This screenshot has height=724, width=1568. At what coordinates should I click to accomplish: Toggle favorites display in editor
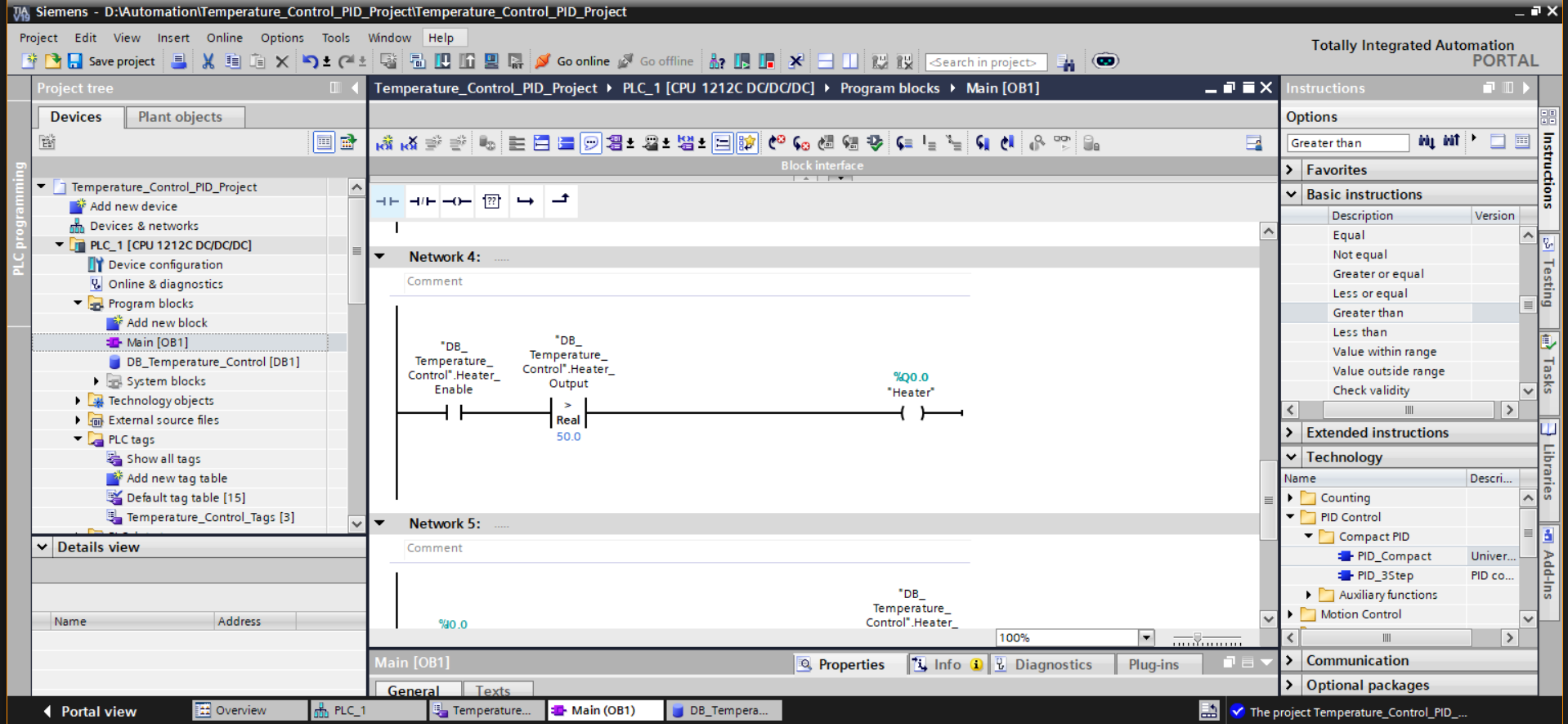point(747,143)
